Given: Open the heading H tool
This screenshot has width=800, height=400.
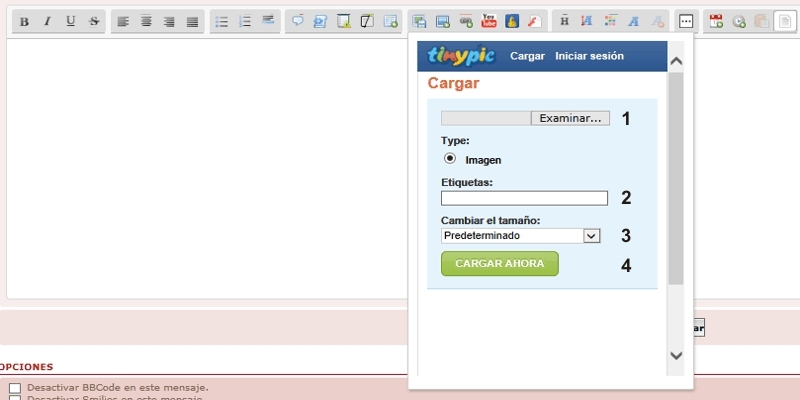Looking at the screenshot, I should coord(564,21).
